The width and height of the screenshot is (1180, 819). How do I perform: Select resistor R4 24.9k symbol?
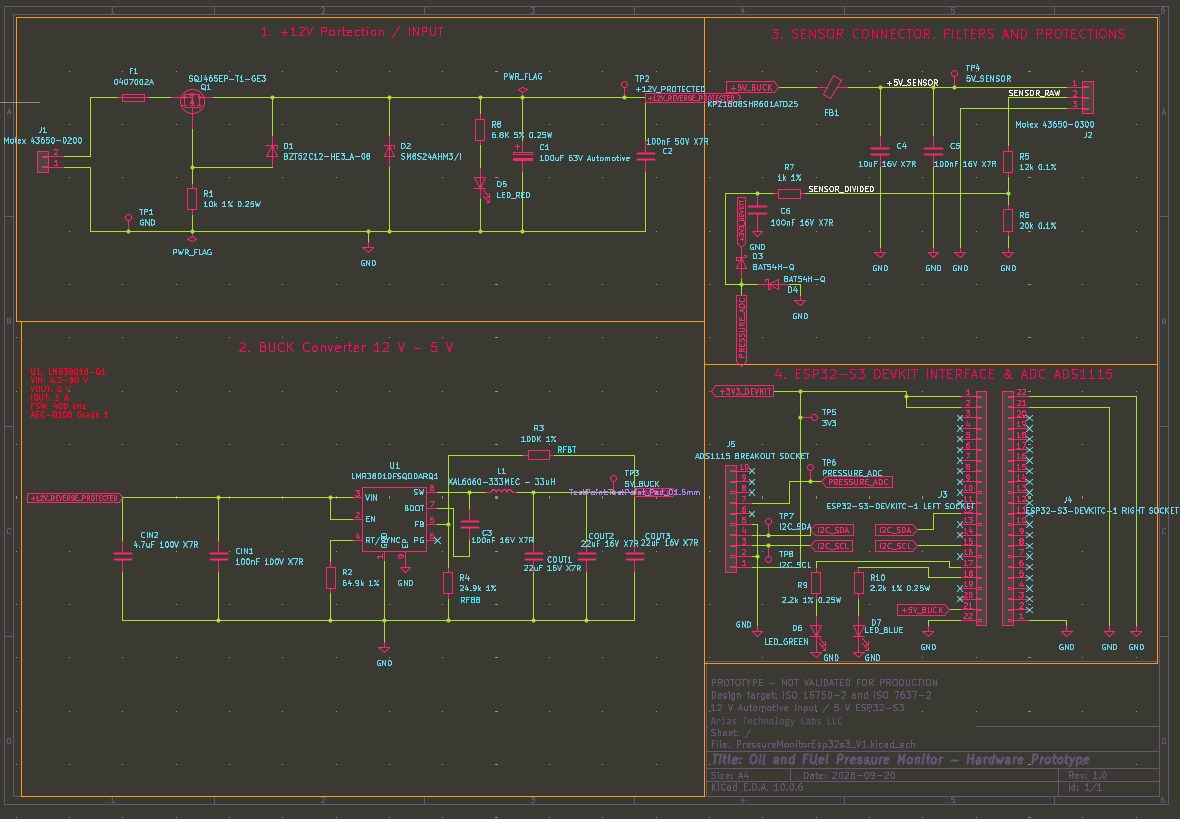tap(448, 583)
